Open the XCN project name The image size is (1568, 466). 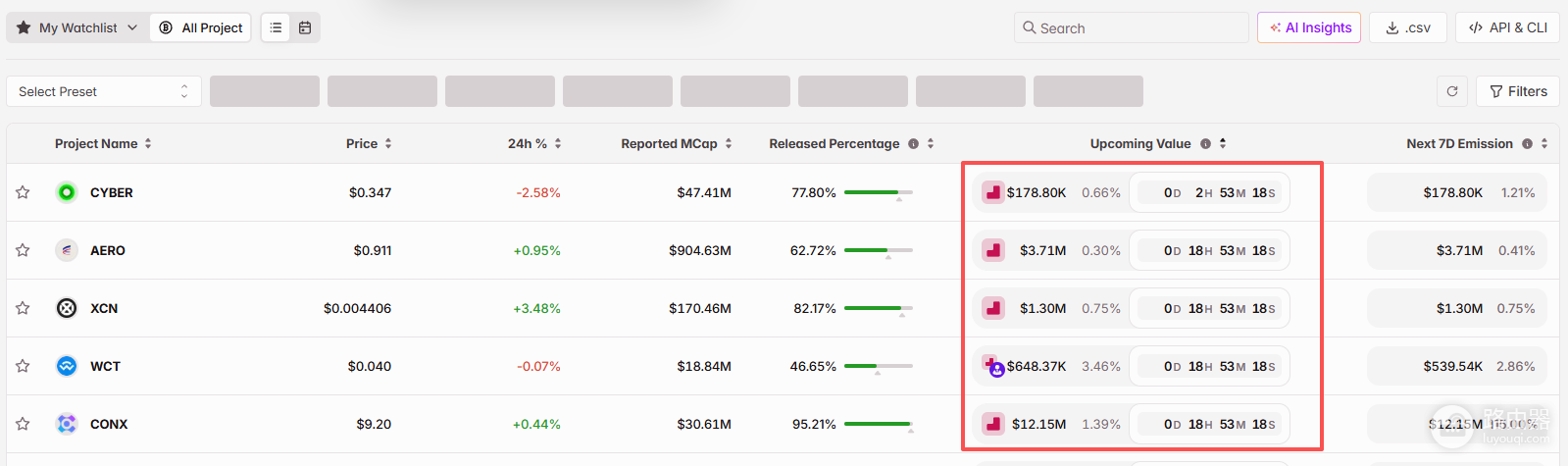[x=104, y=308]
